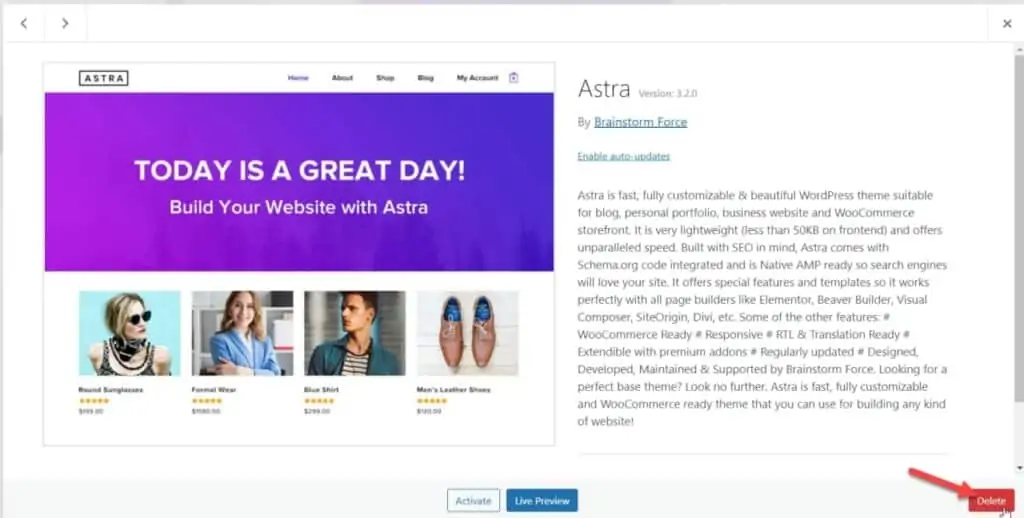Screen dimensions: 1024x518
Task: Click the scrollbar up arrow
Action: [1019, 50]
